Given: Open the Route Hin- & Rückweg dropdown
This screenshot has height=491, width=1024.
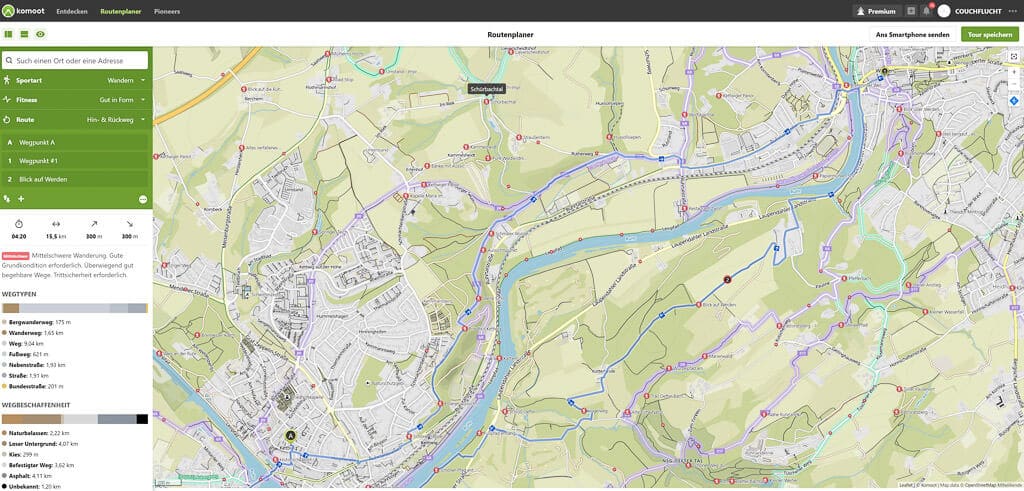Looking at the screenshot, I should [115, 120].
